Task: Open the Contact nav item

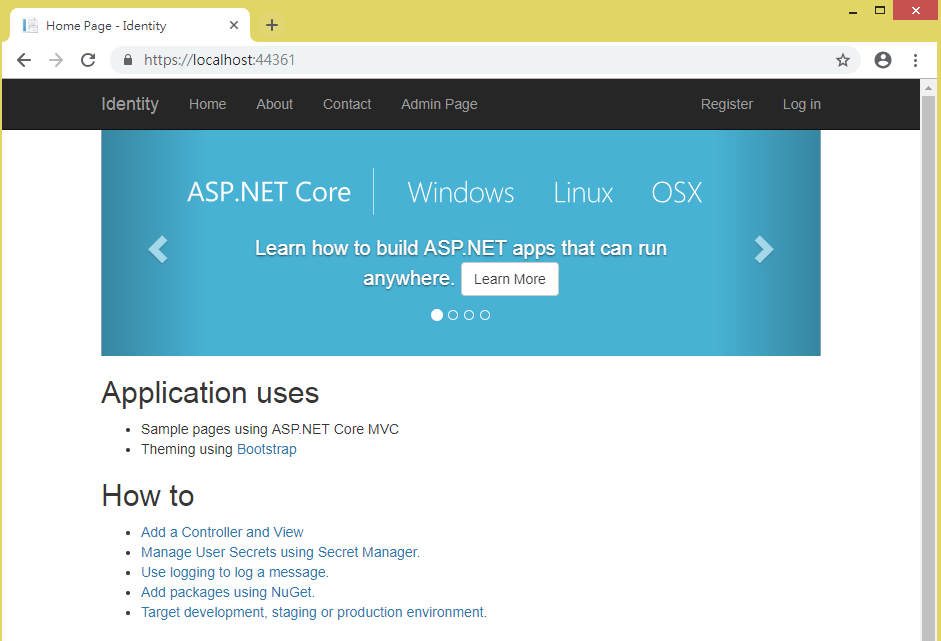Action: point(347,104)
